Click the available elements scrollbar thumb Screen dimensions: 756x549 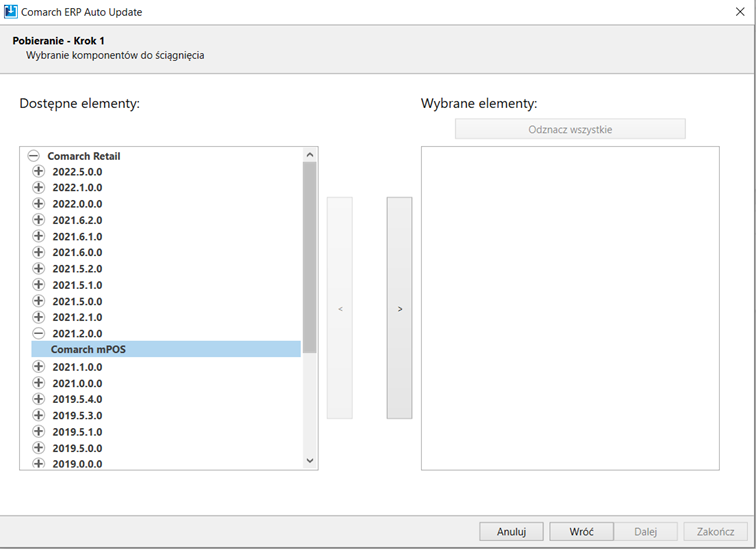coord(310,257)
